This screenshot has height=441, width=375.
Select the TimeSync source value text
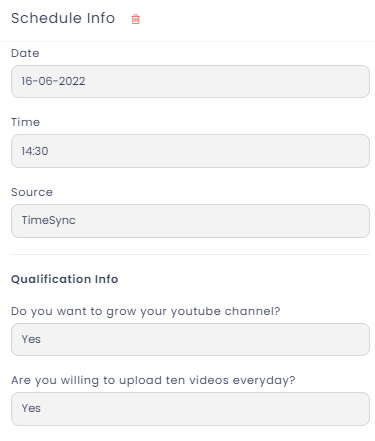click(x=49, y=221)
